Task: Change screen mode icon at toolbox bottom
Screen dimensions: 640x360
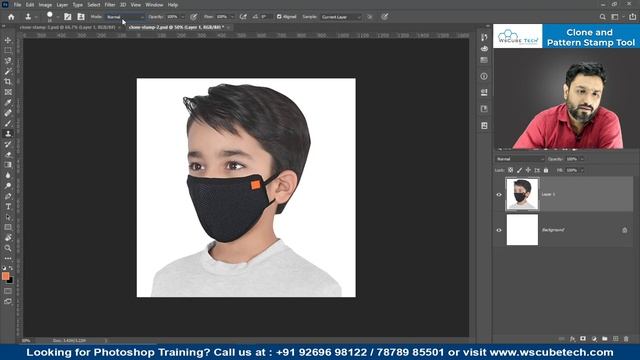Action: (8, 302)
